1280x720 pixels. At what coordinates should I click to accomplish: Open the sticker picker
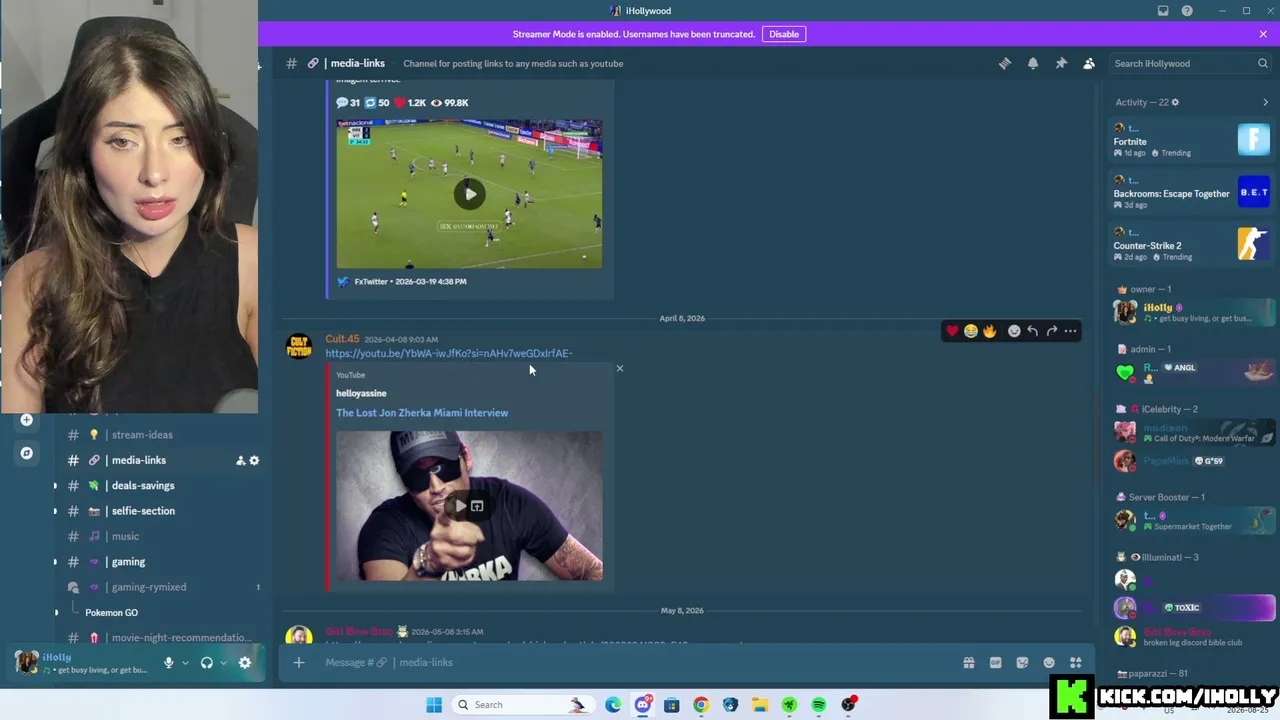coord(1022,662)
